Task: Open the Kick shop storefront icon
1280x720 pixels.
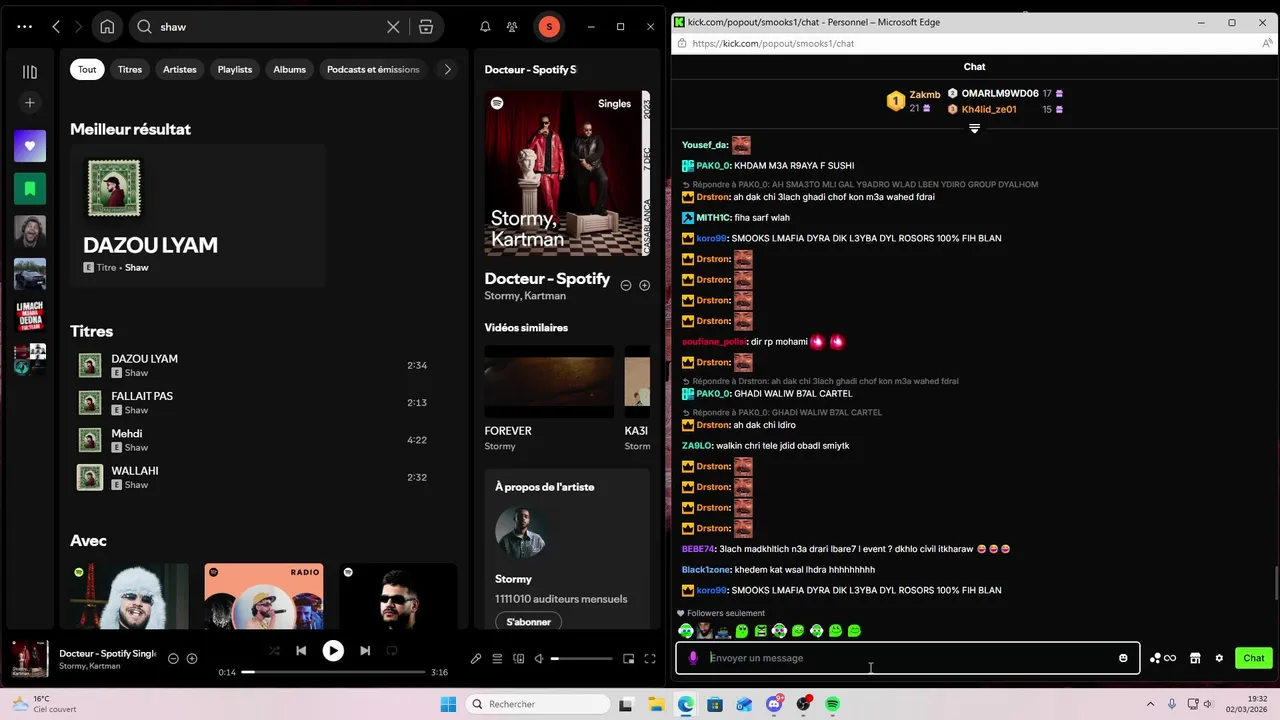Action: click(1194, 658)
